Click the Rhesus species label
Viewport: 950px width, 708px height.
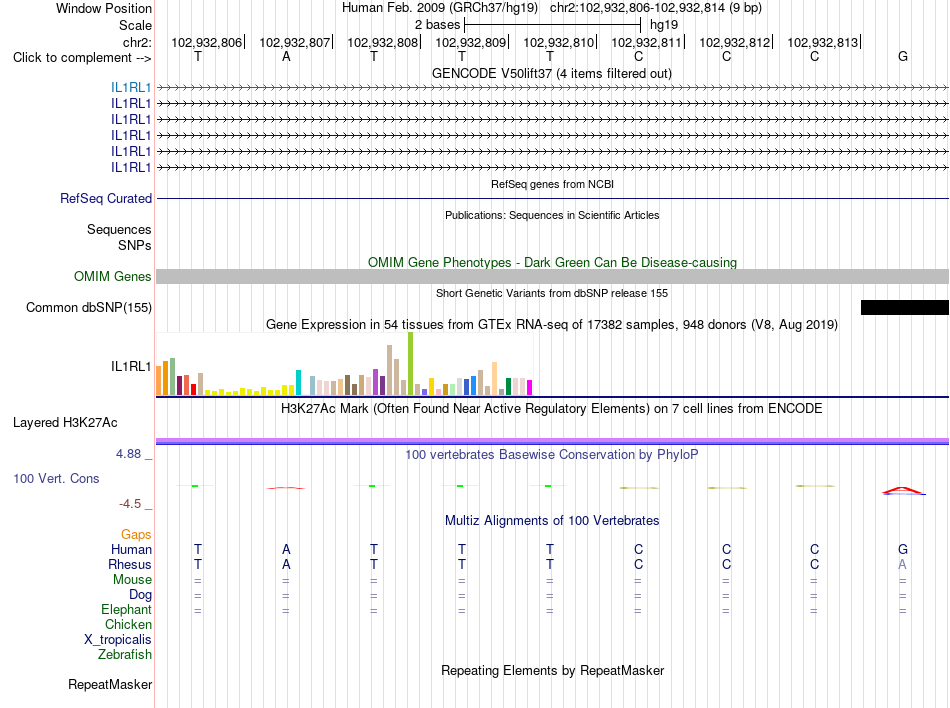(130, 564)
